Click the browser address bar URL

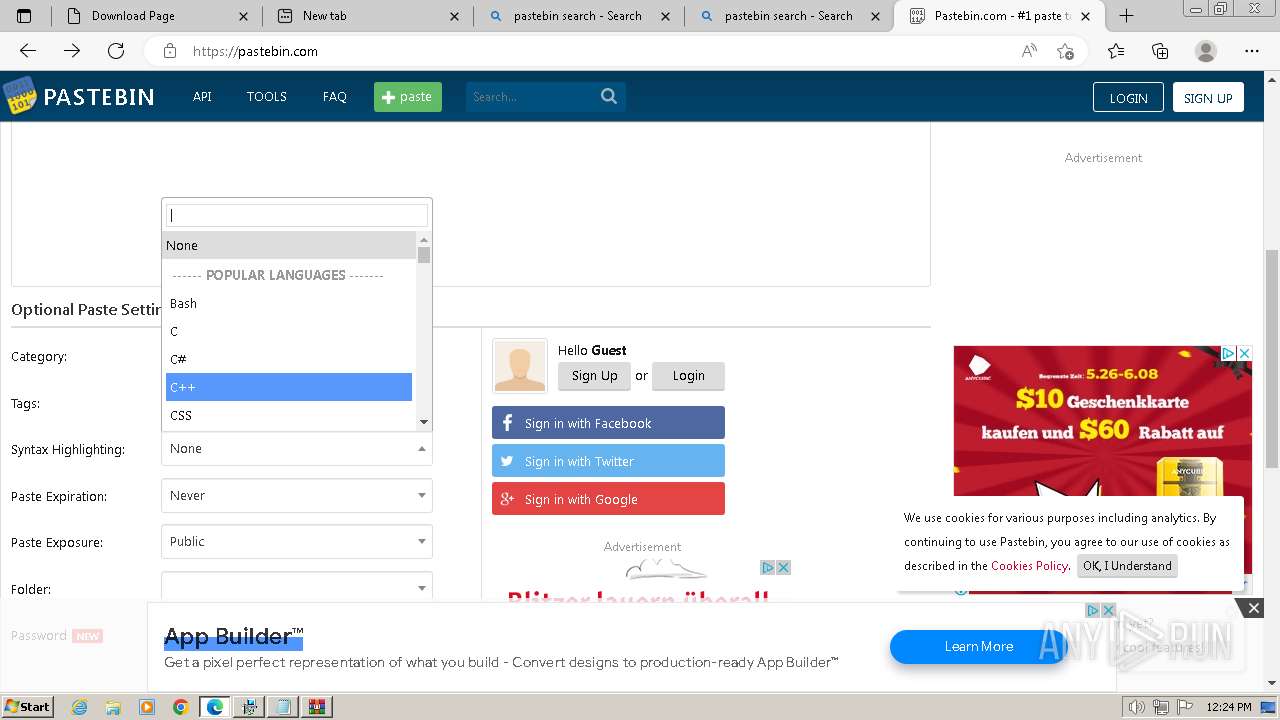pos(255,51)
